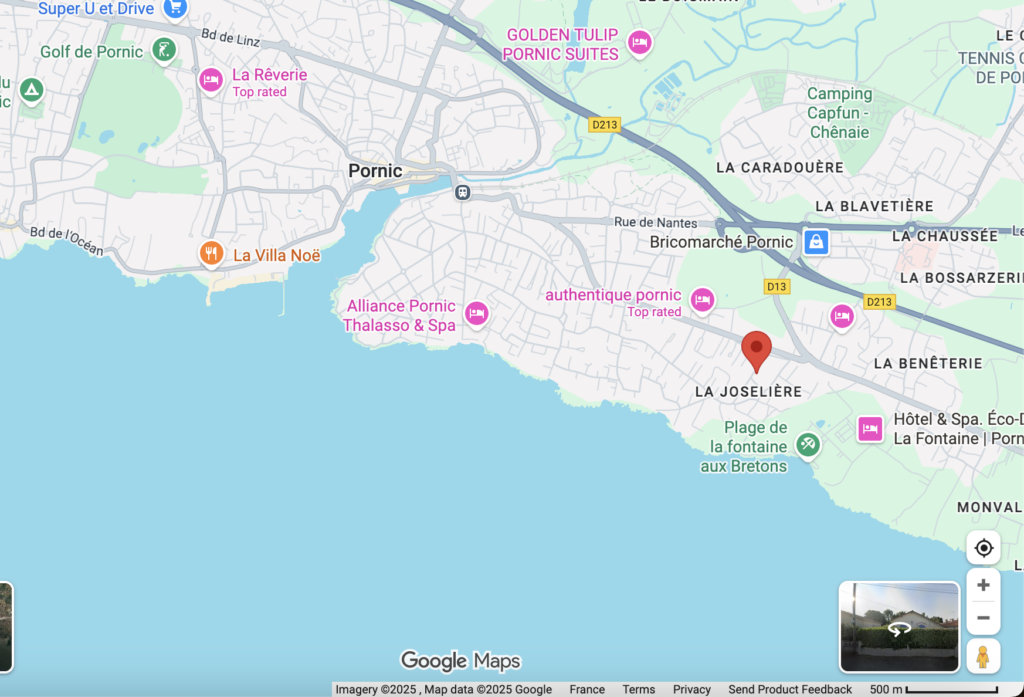The height and width of the screenshot is (697, 1024).
Task: Open the Terms link in footer
Action: [x=638, y=689]
